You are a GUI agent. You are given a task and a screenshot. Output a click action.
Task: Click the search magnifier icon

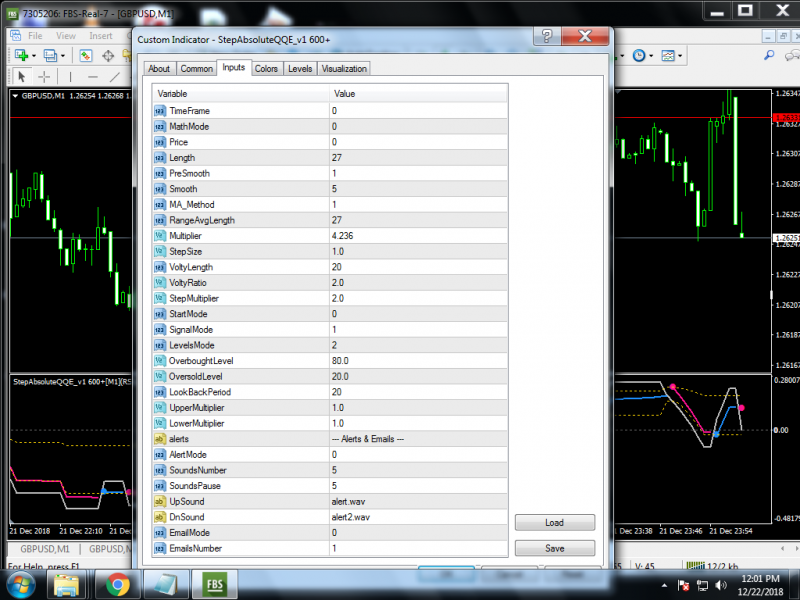(x=769, y=55)
